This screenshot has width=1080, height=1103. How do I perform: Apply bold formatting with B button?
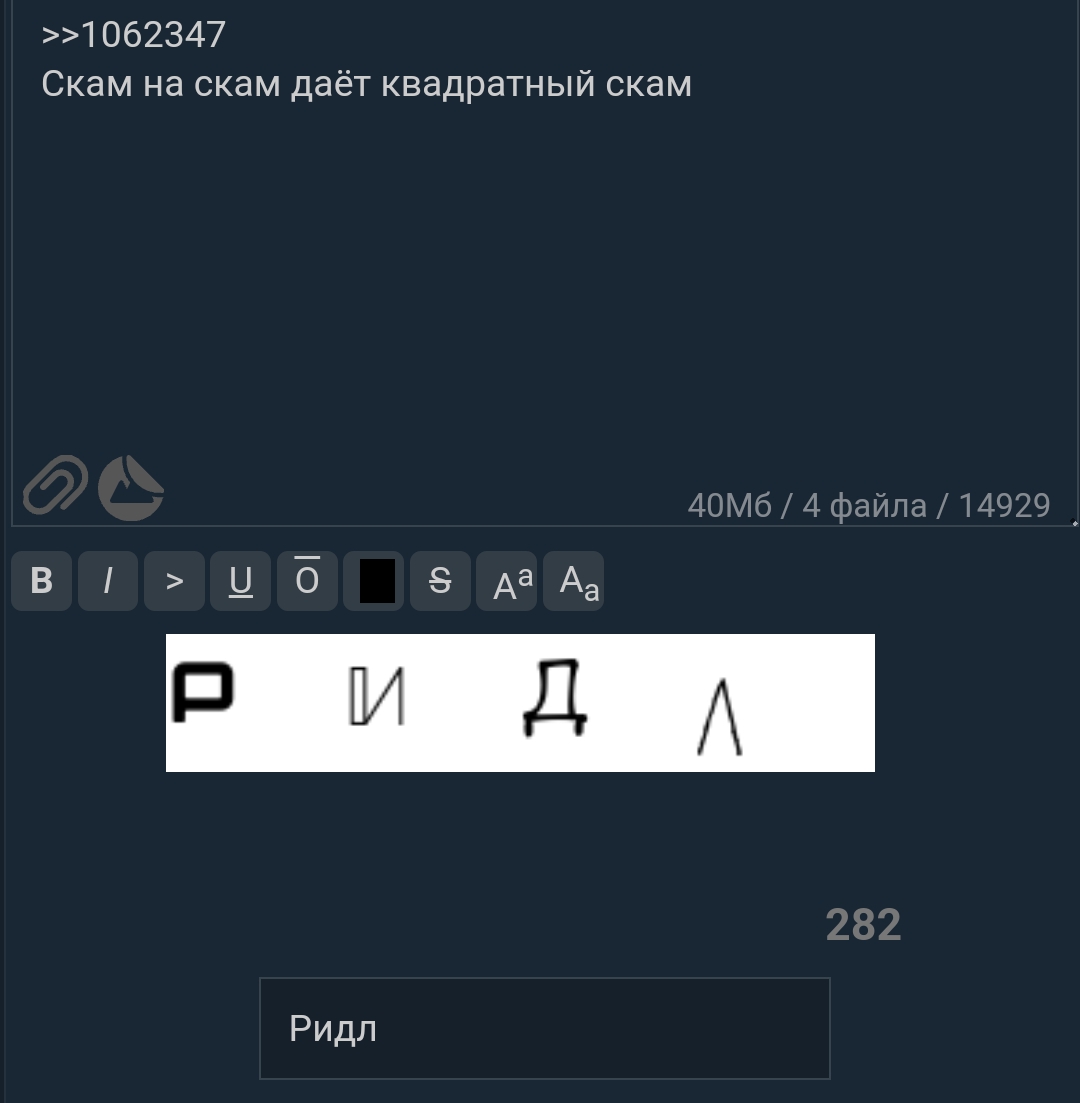tap(42, 580)
